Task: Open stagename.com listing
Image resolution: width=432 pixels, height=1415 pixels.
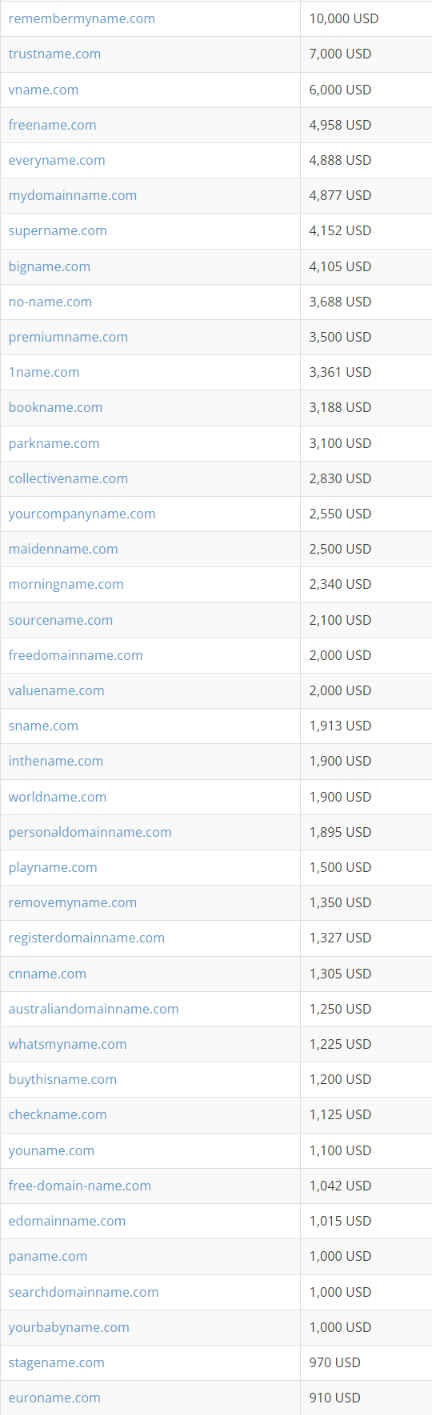Action: point(56,1362)
